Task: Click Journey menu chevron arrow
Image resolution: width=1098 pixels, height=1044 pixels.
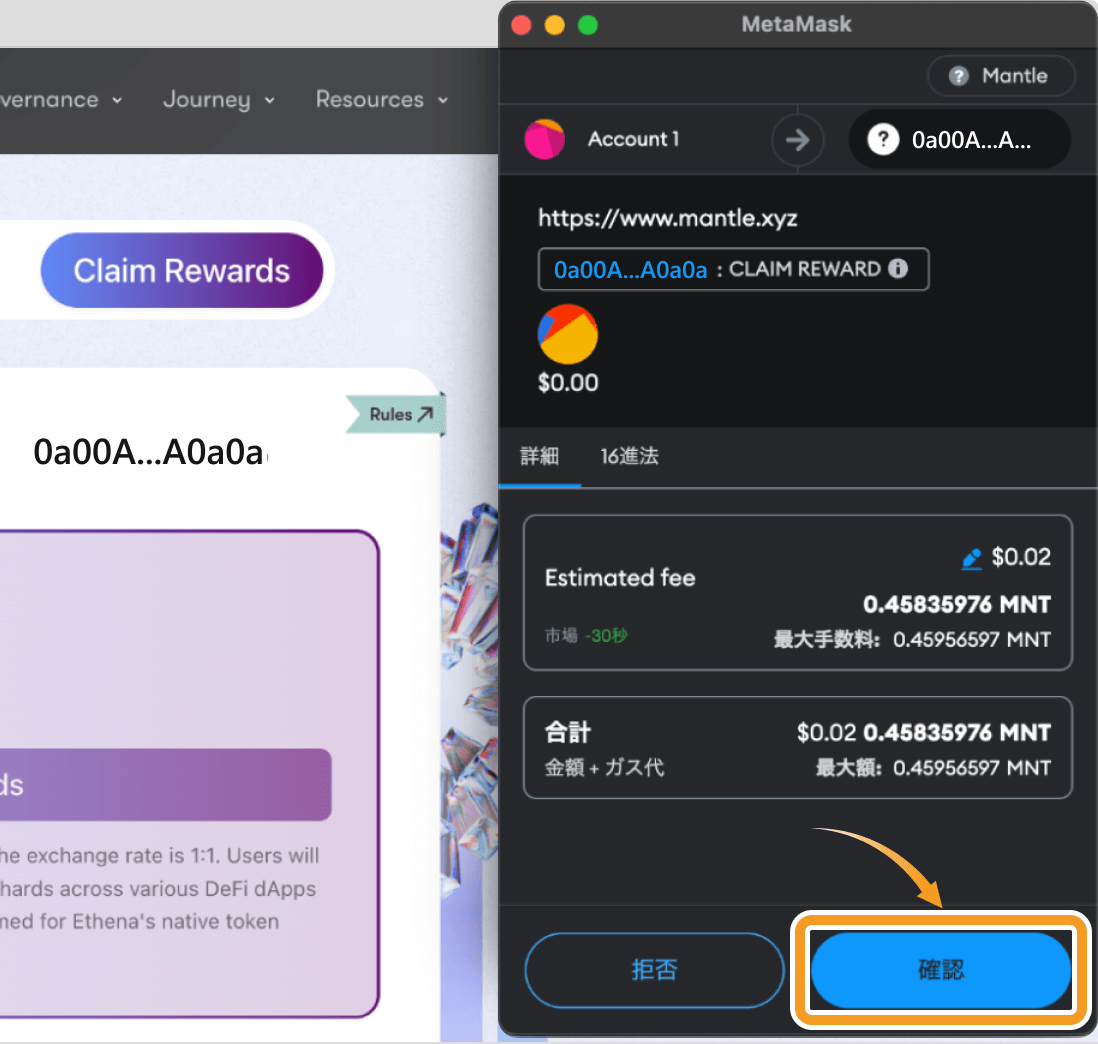Action: coord(270,101)
